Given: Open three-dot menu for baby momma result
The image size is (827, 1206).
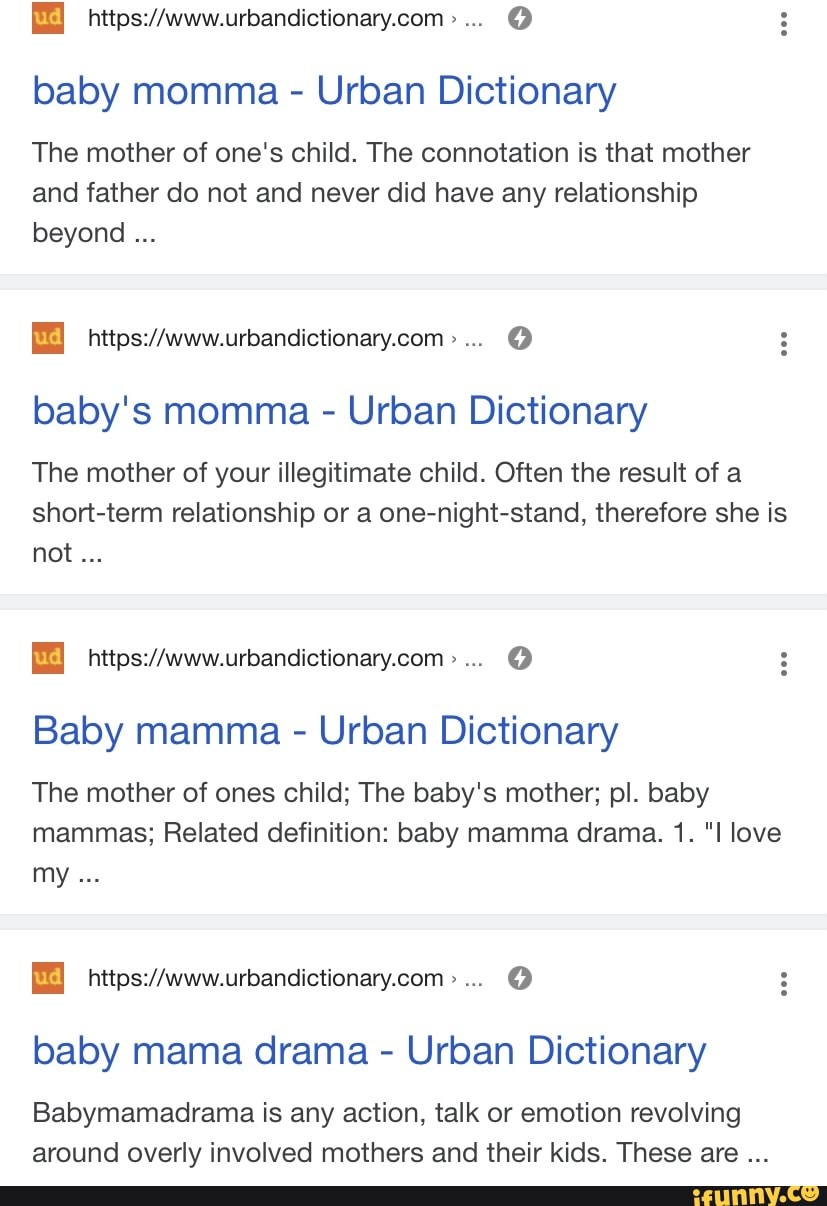Looking at the screenshot, I should [784, 23].
